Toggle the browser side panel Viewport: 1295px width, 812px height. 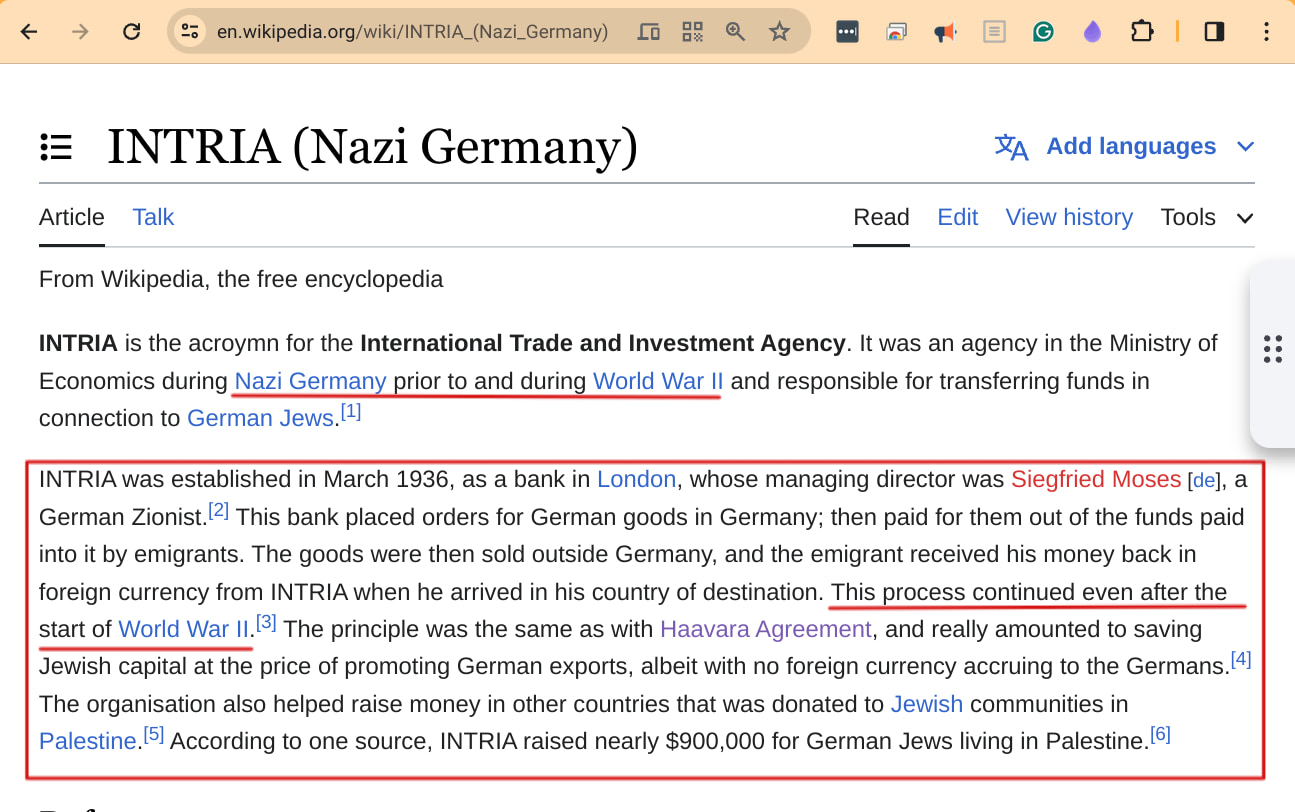[1214, 32]
